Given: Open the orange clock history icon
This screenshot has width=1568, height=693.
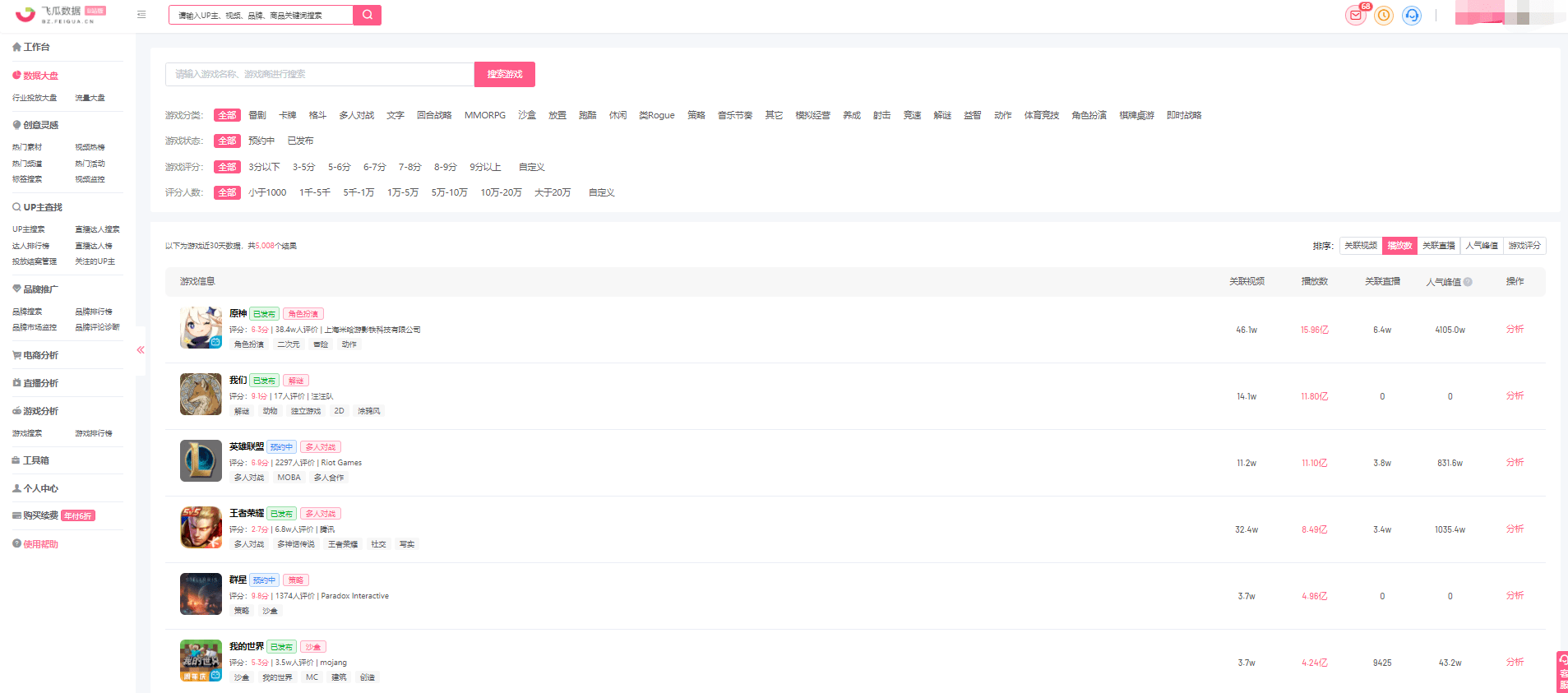Looking at the screenshot, I should point(1384,16).
